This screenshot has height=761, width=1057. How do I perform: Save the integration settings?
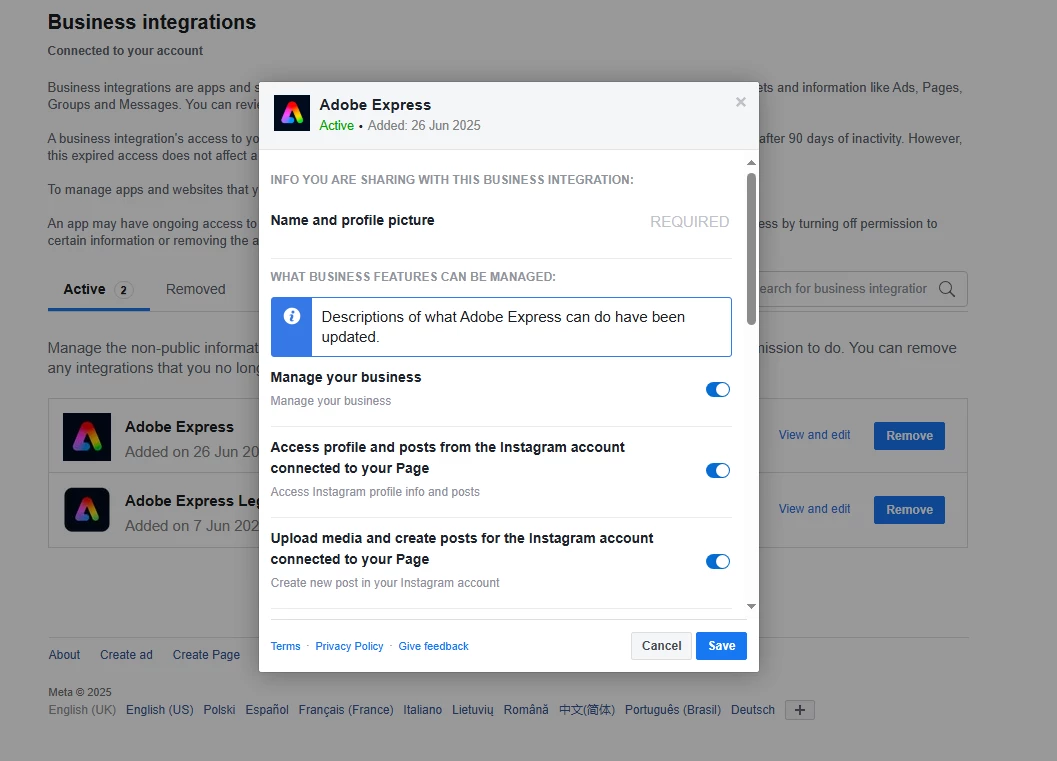(x=721, y=646)
